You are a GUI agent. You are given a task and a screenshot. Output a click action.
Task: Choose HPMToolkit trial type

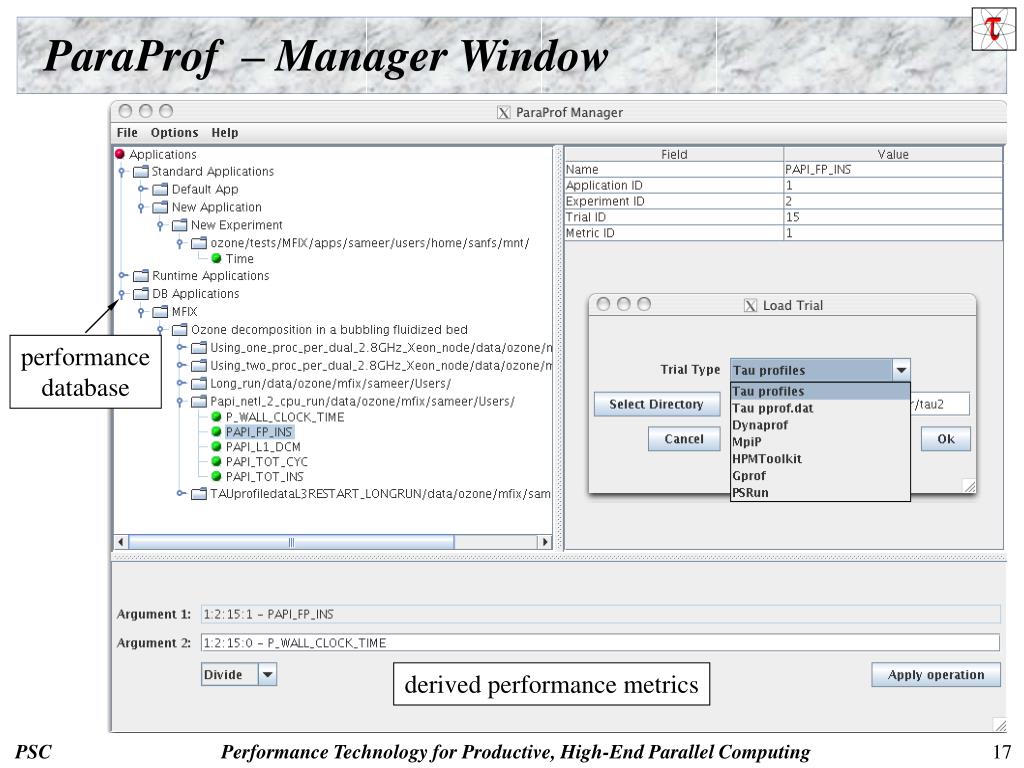pyautogui.click(x=820, y=459)
